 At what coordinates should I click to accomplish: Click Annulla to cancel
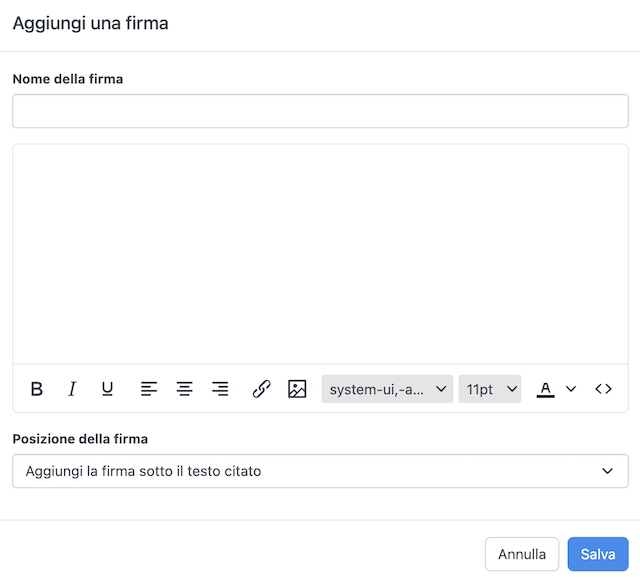(522, 554)
